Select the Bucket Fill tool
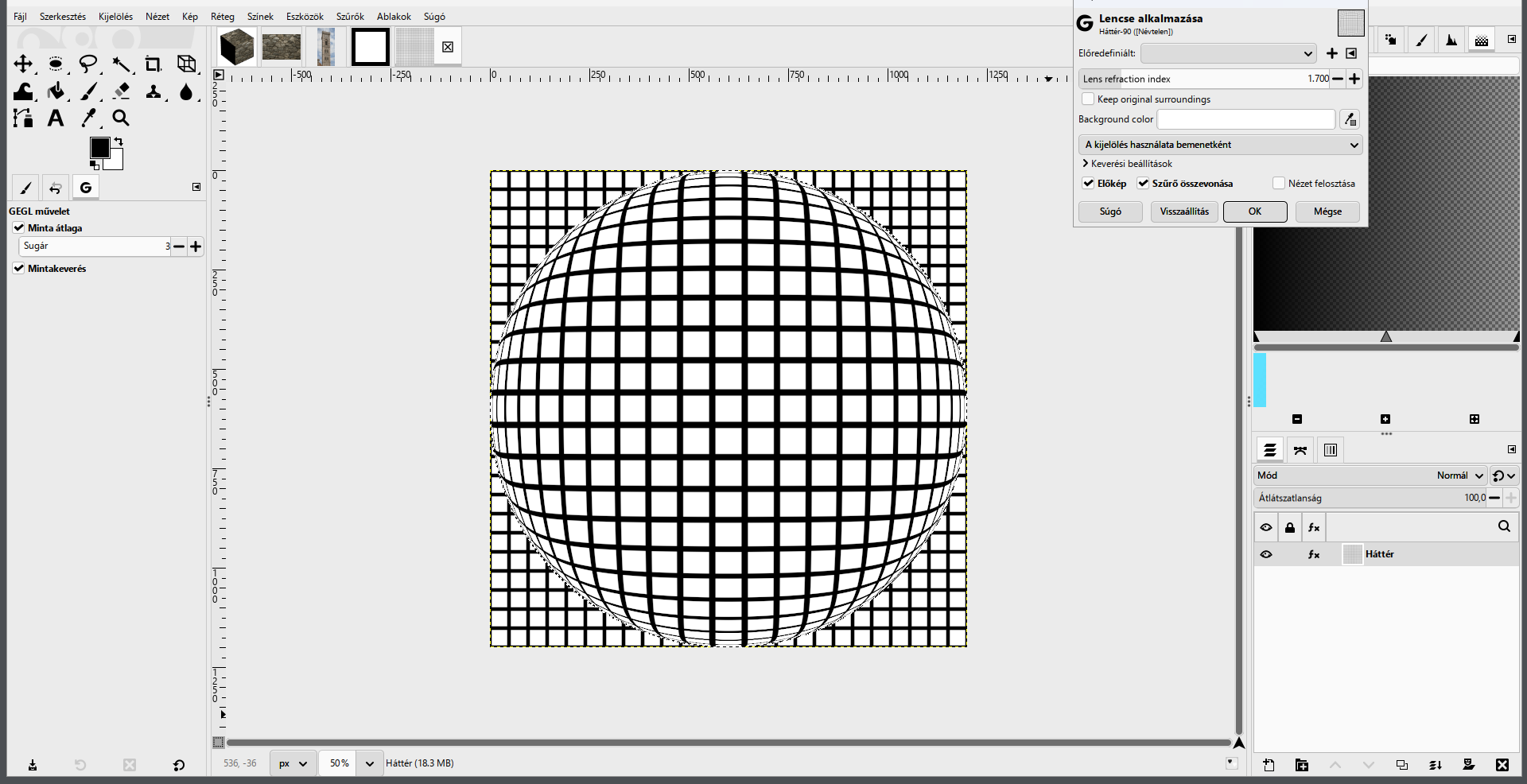This screenshot has width=1527, height=784. tap(56, 91)
